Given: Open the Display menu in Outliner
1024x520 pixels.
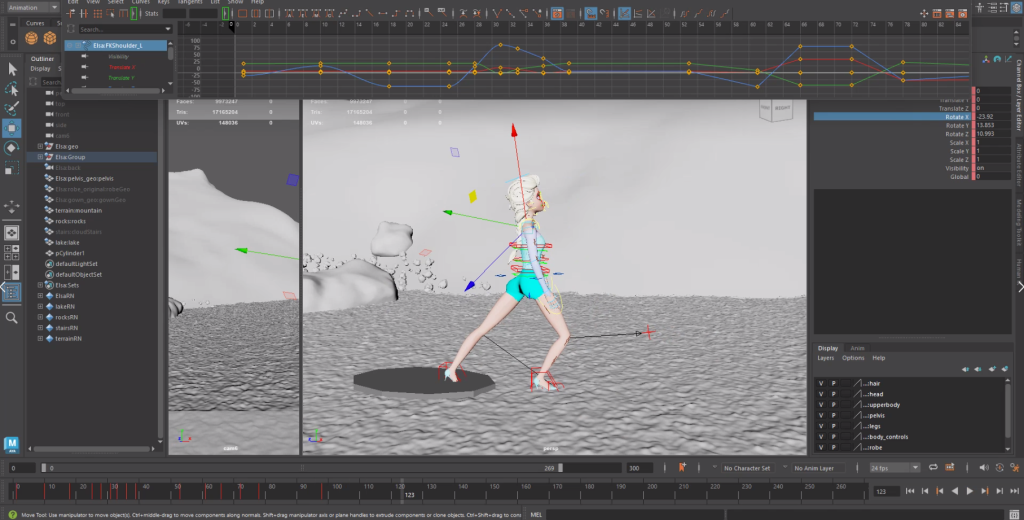Looking at the screenshot, I should pos(40,69).
